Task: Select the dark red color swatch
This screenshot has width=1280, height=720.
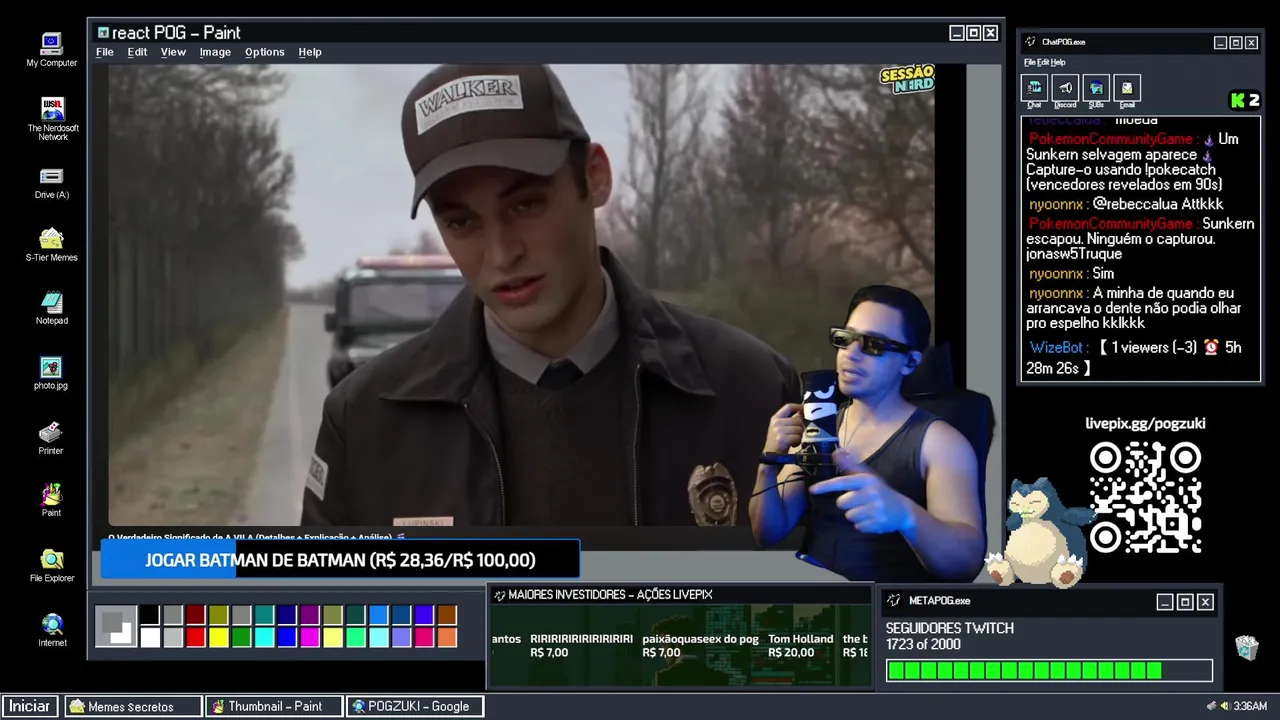Action: [195, 615]
